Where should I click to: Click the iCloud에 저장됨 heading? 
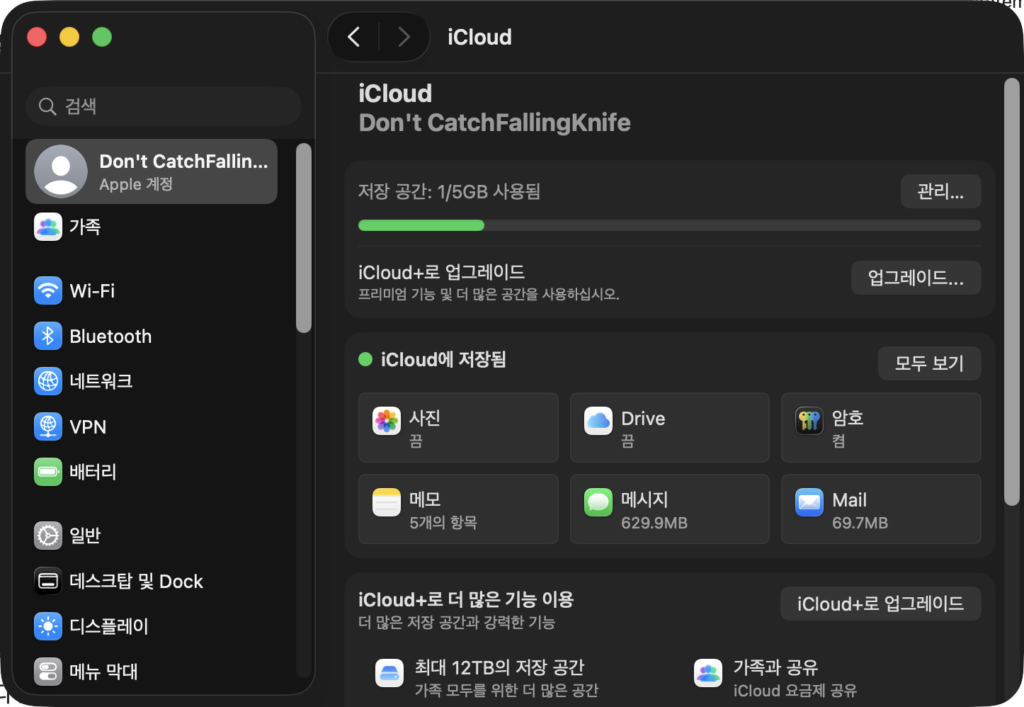[x=443, y=360]
